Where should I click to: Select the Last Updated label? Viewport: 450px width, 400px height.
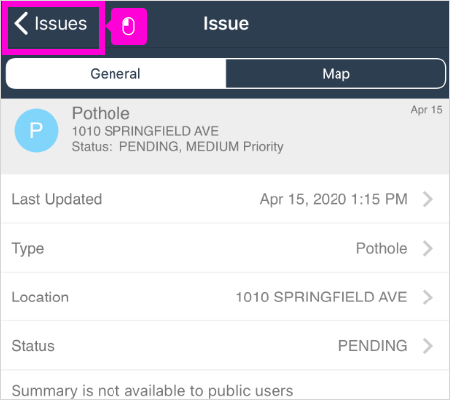coord(57,199)
